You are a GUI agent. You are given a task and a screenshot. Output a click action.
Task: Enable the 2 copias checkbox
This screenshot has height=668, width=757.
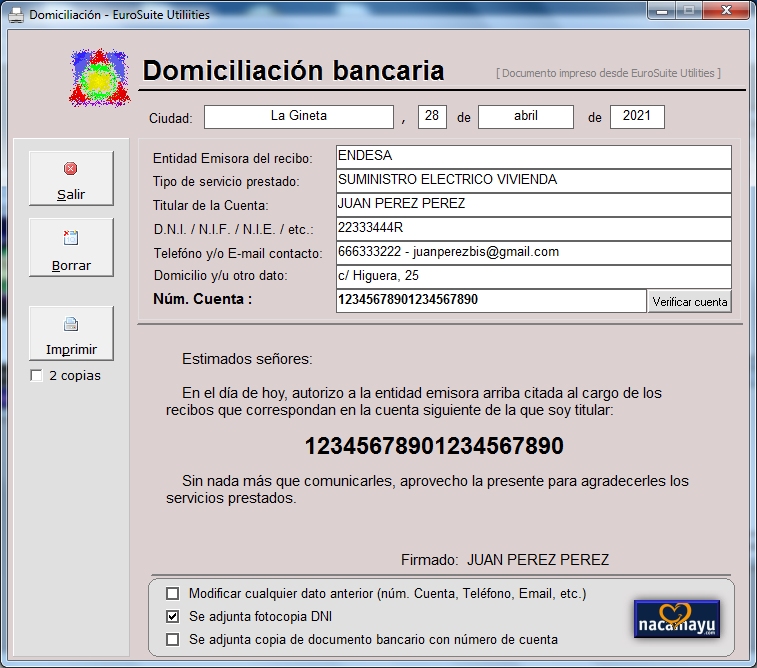coord(37,376)
